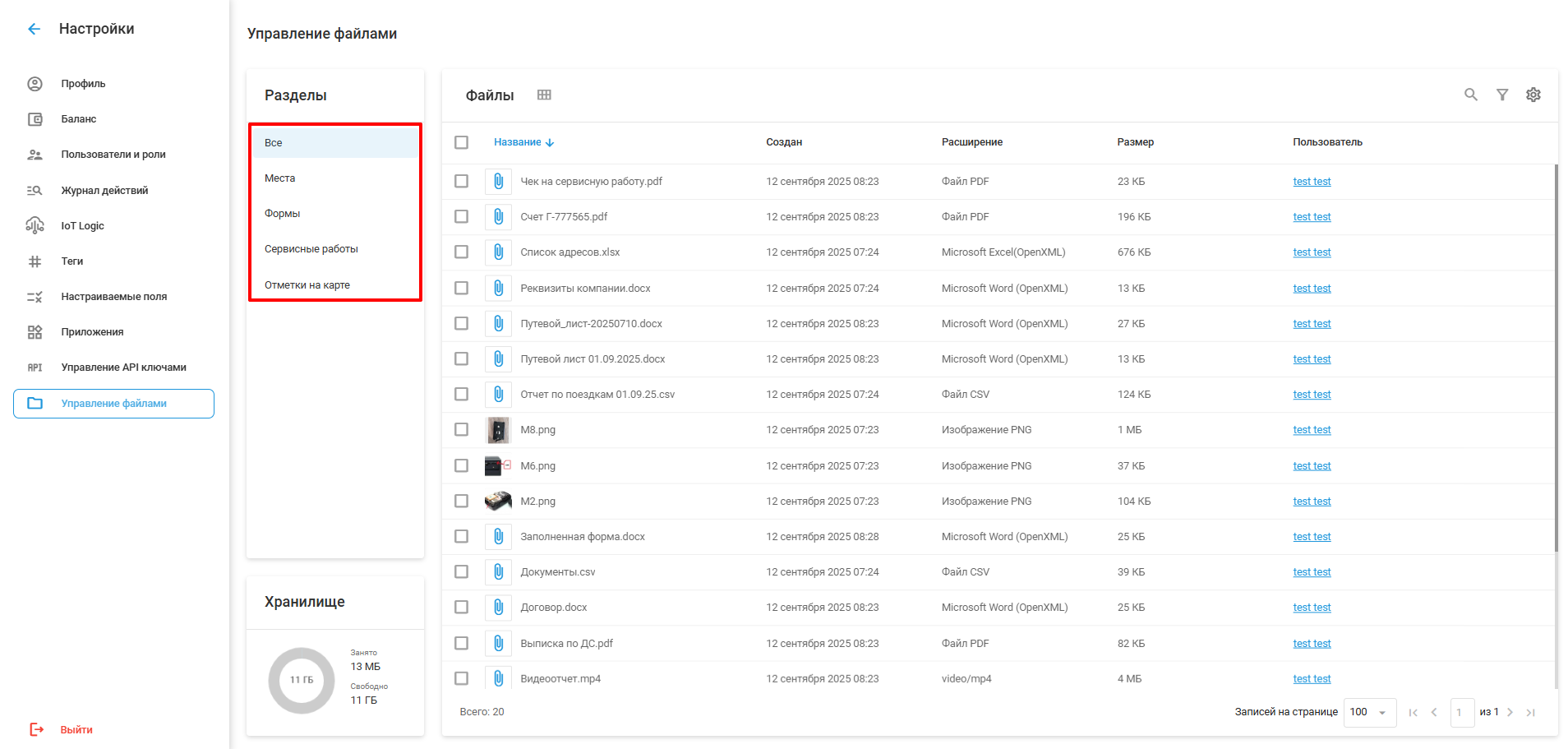Click the Выйти logout icon
This screenshot has width=1568, height=749.
pos(36,729)
